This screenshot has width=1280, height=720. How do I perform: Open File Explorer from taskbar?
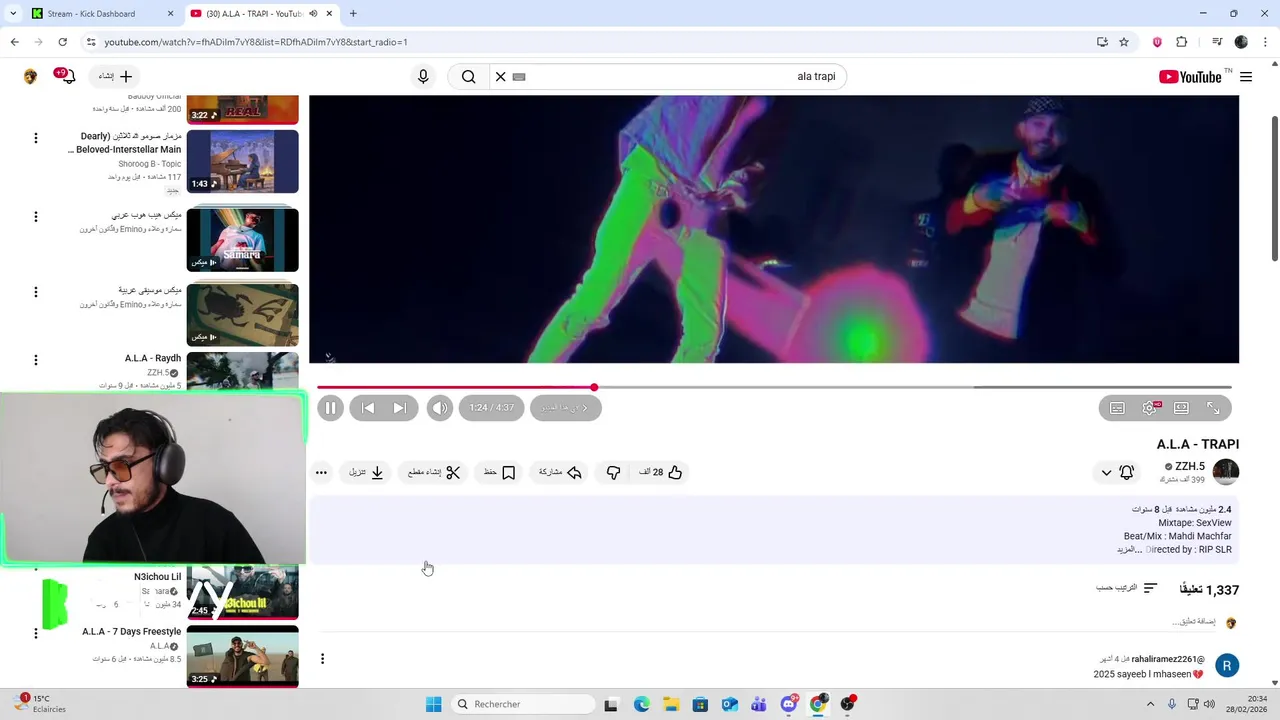click(670, 704)
